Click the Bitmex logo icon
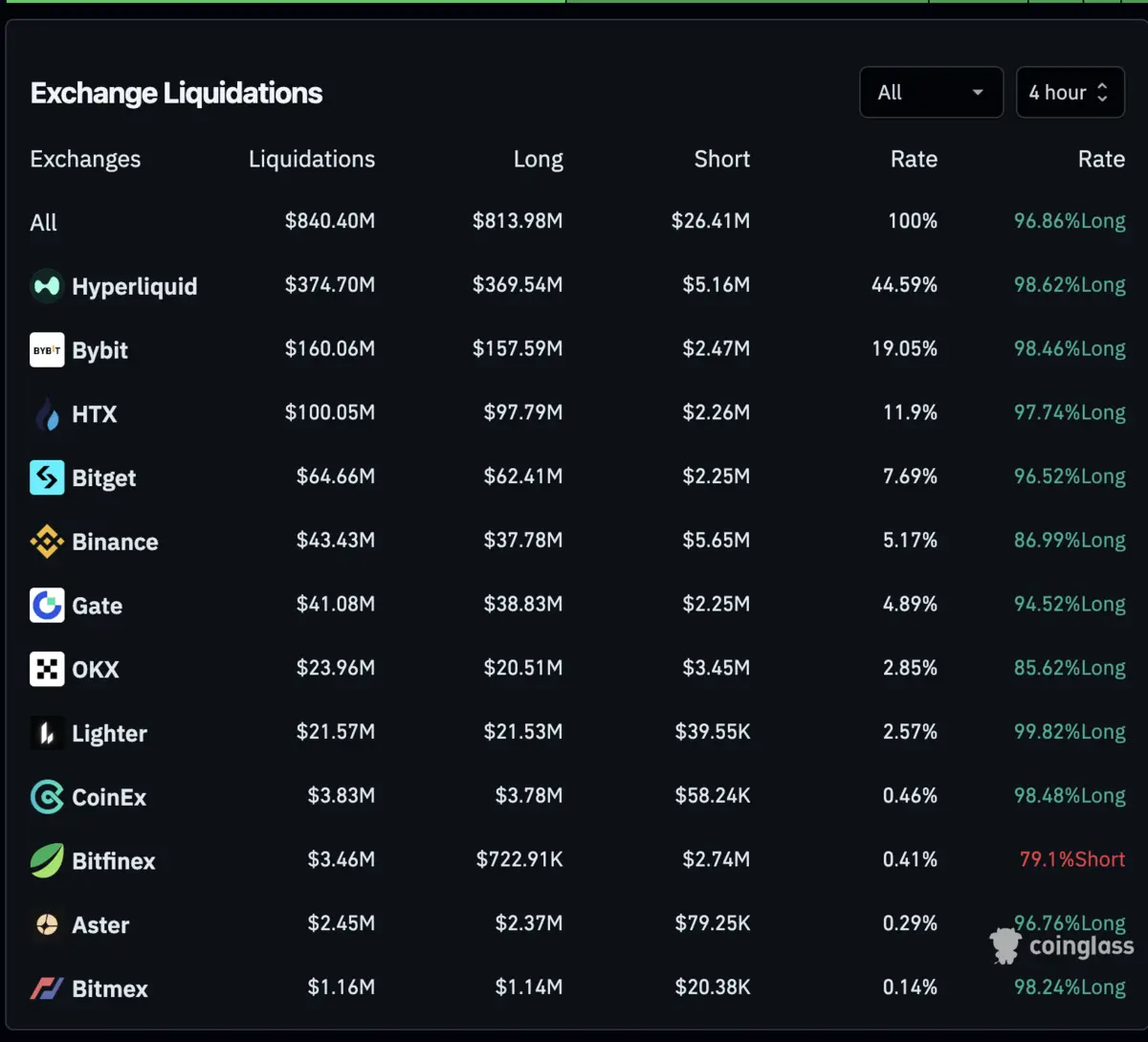1148x1042 pixels. (x=47, y=988)
